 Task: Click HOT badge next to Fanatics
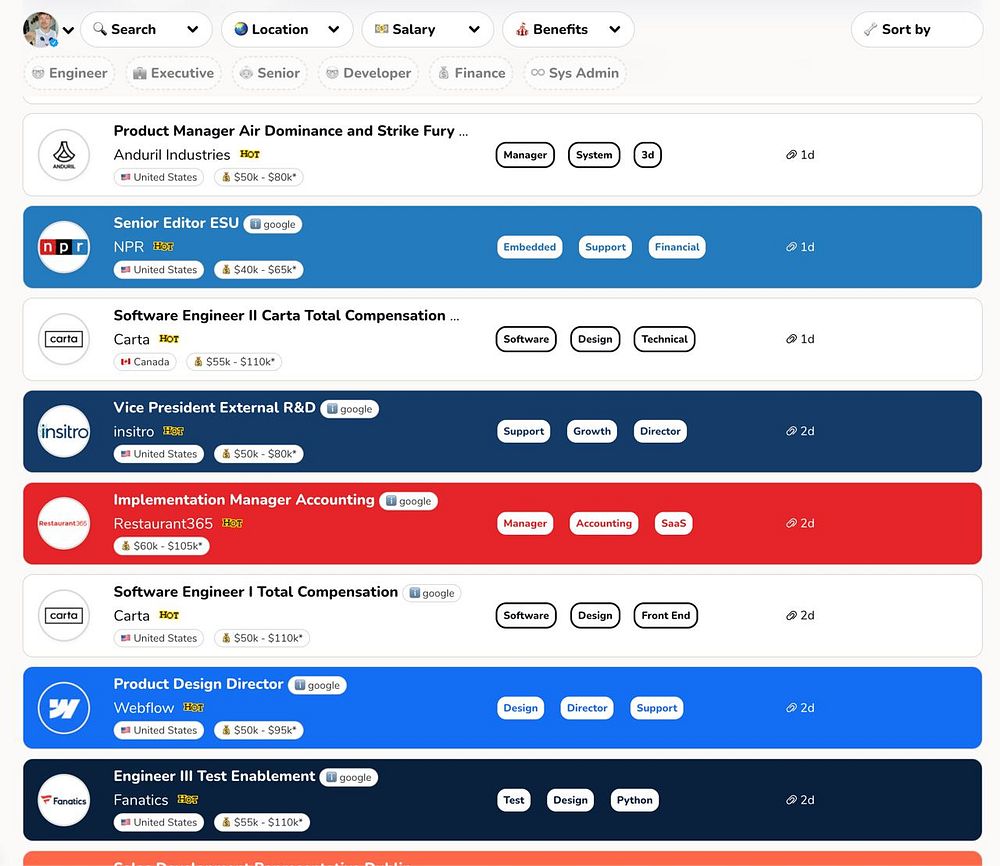[188, 799]
